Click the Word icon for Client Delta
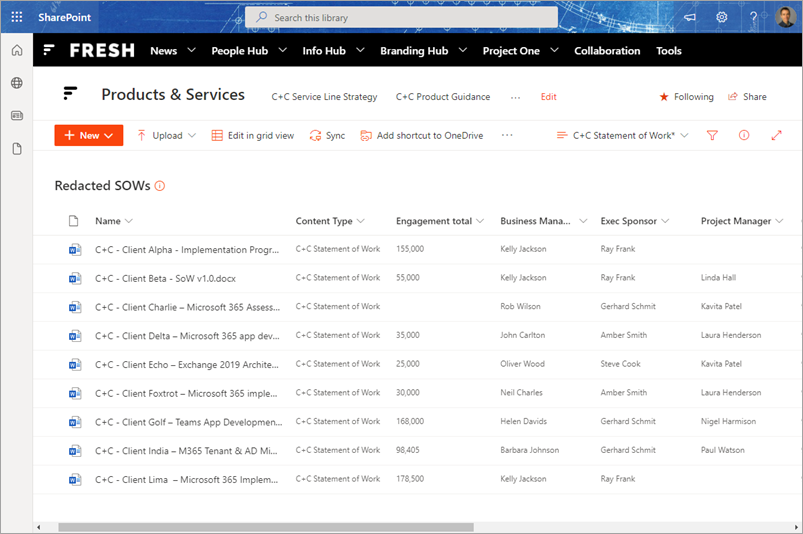The image size is (803, 534). click(x=75, y=336)
